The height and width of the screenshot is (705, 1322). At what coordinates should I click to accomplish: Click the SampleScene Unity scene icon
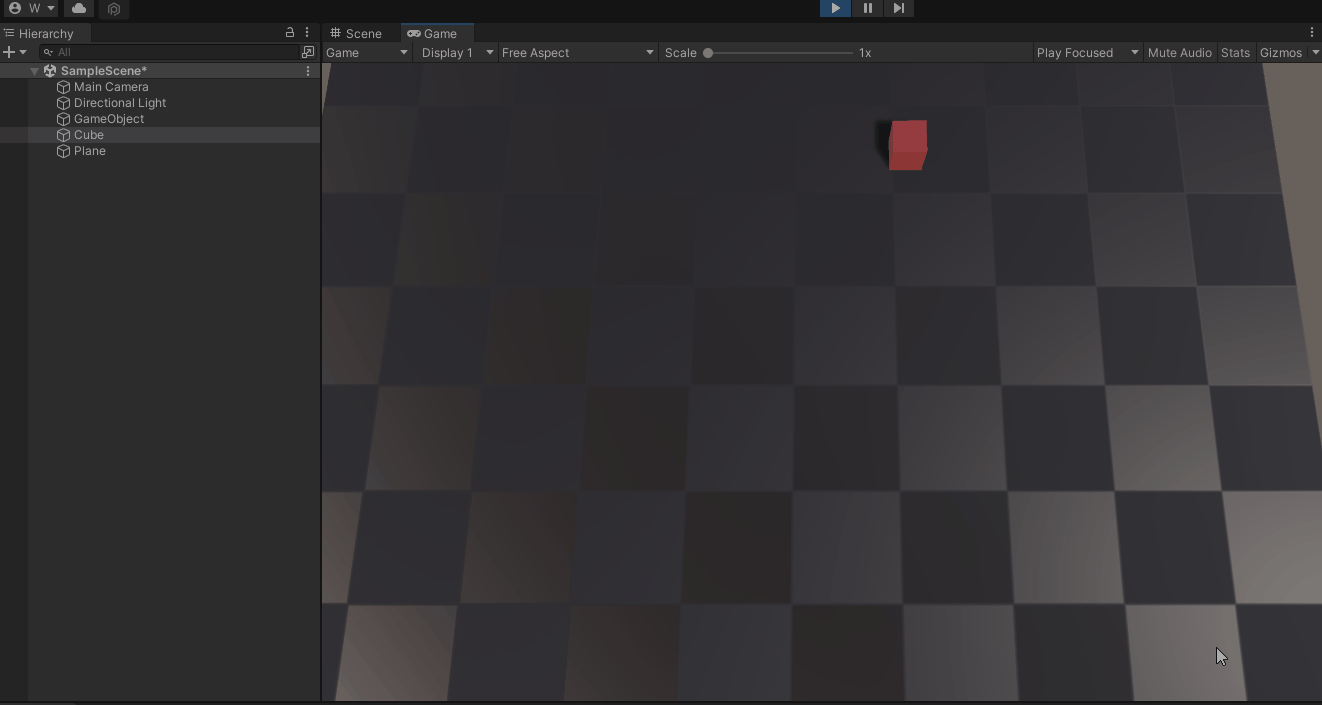(50, 71)
